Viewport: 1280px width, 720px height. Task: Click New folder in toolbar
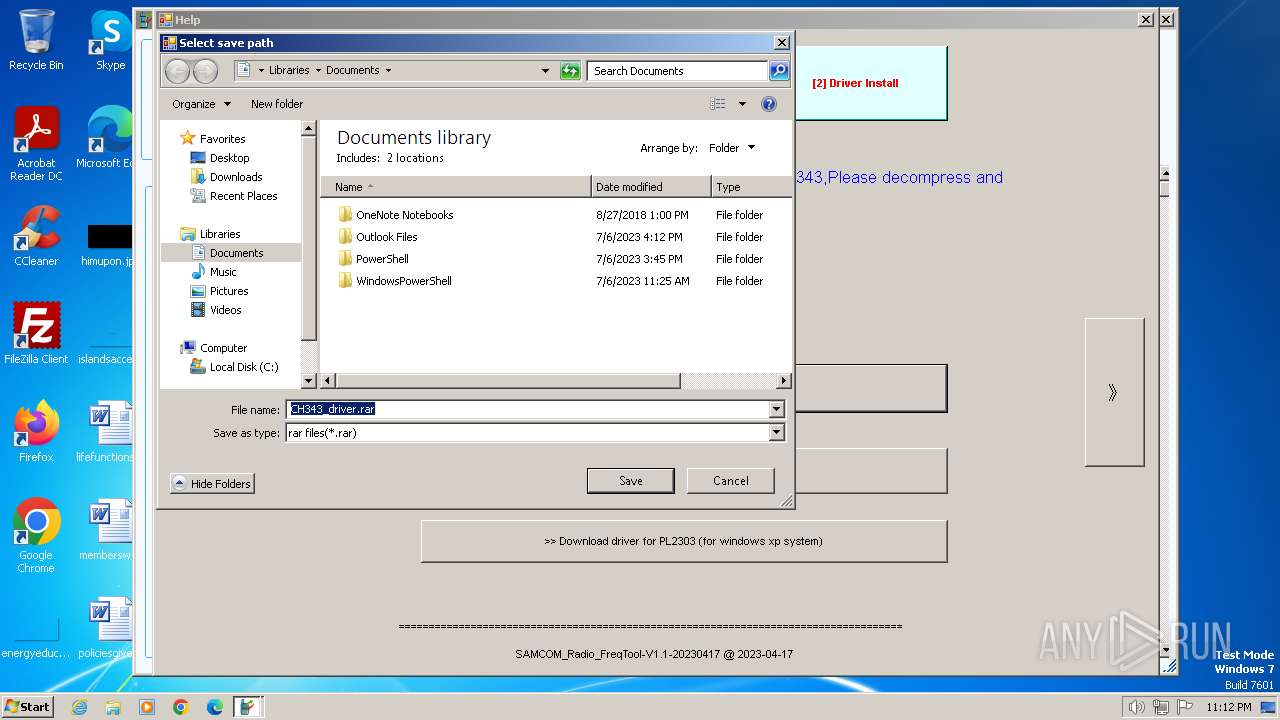277,104
